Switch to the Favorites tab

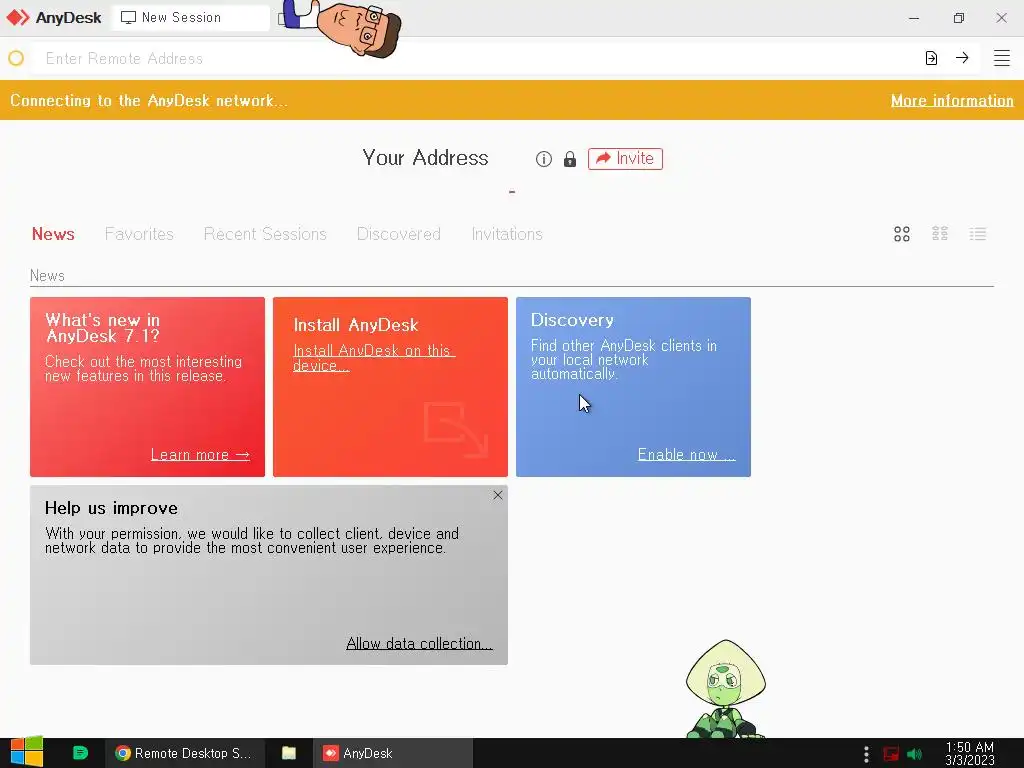[x=139, y=234]
